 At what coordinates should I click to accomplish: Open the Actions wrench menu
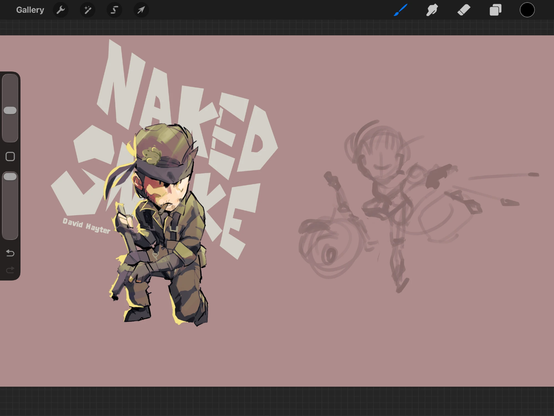pos(61,10)
